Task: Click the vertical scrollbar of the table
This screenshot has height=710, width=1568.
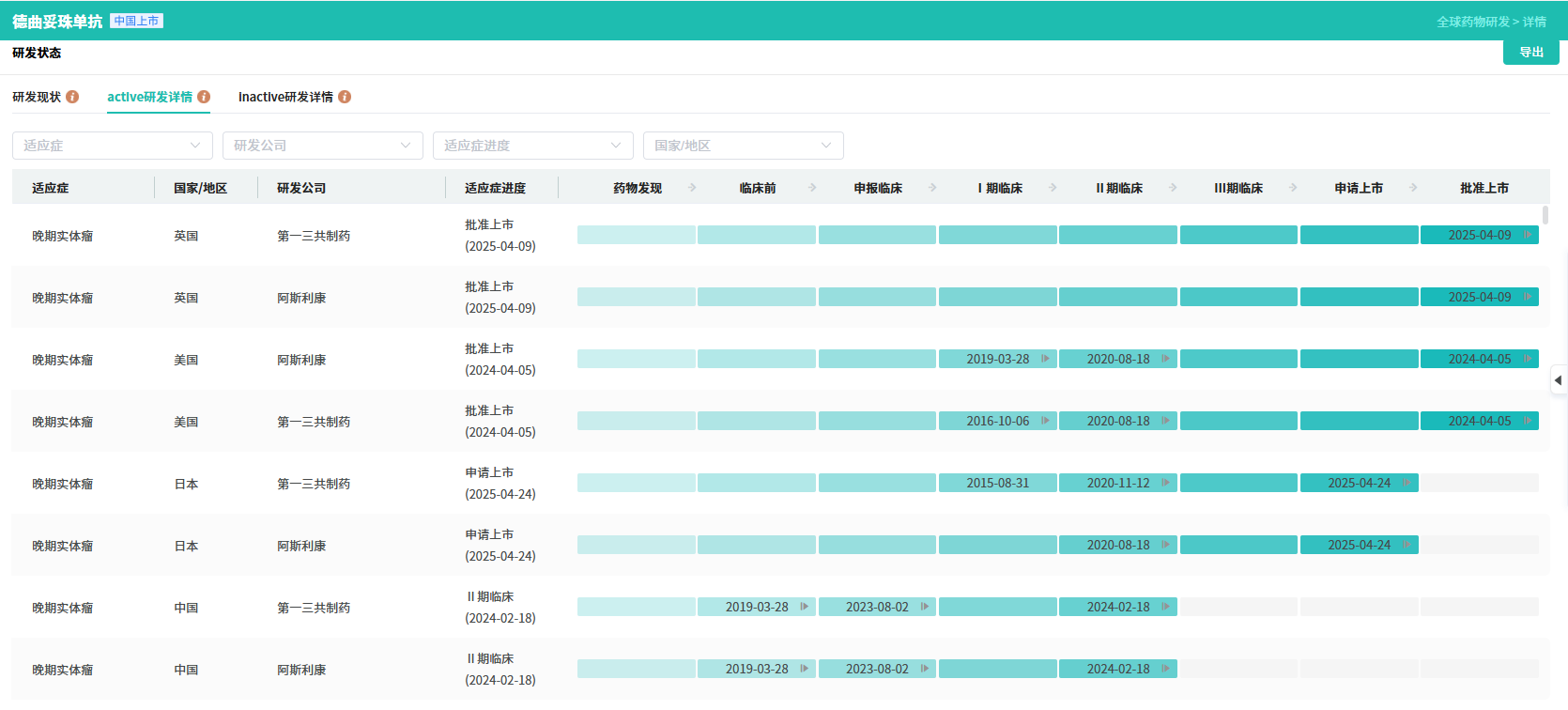Action: tap(1545, 216)
